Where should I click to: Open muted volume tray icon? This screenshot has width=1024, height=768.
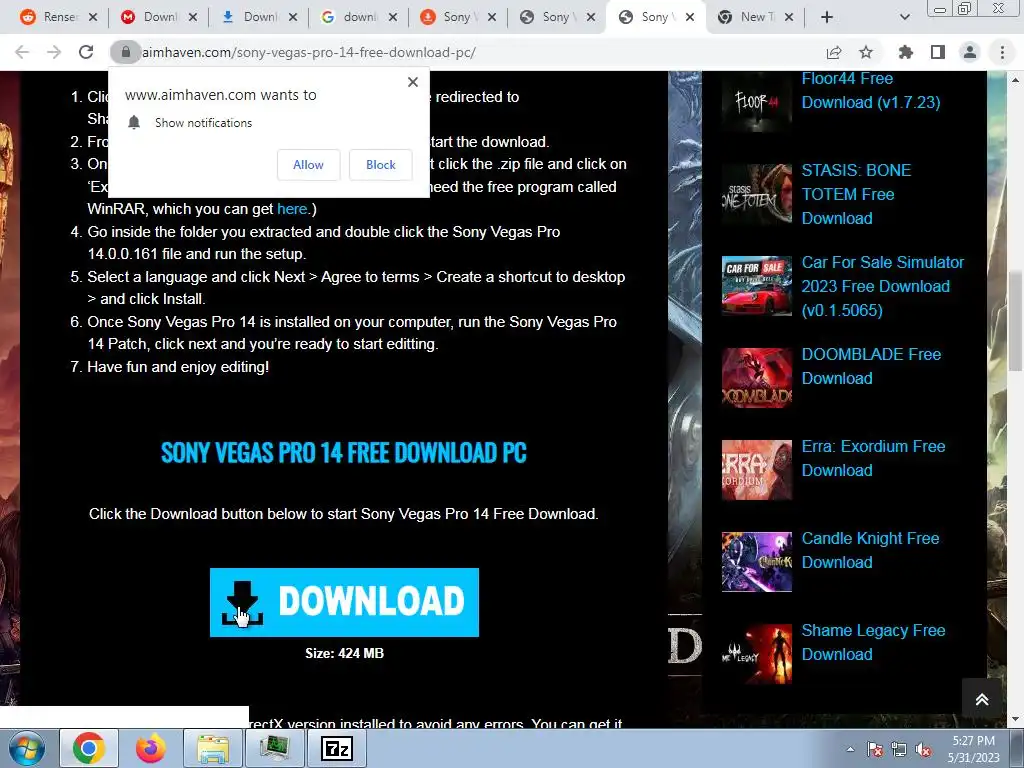(x=923, y=750)
